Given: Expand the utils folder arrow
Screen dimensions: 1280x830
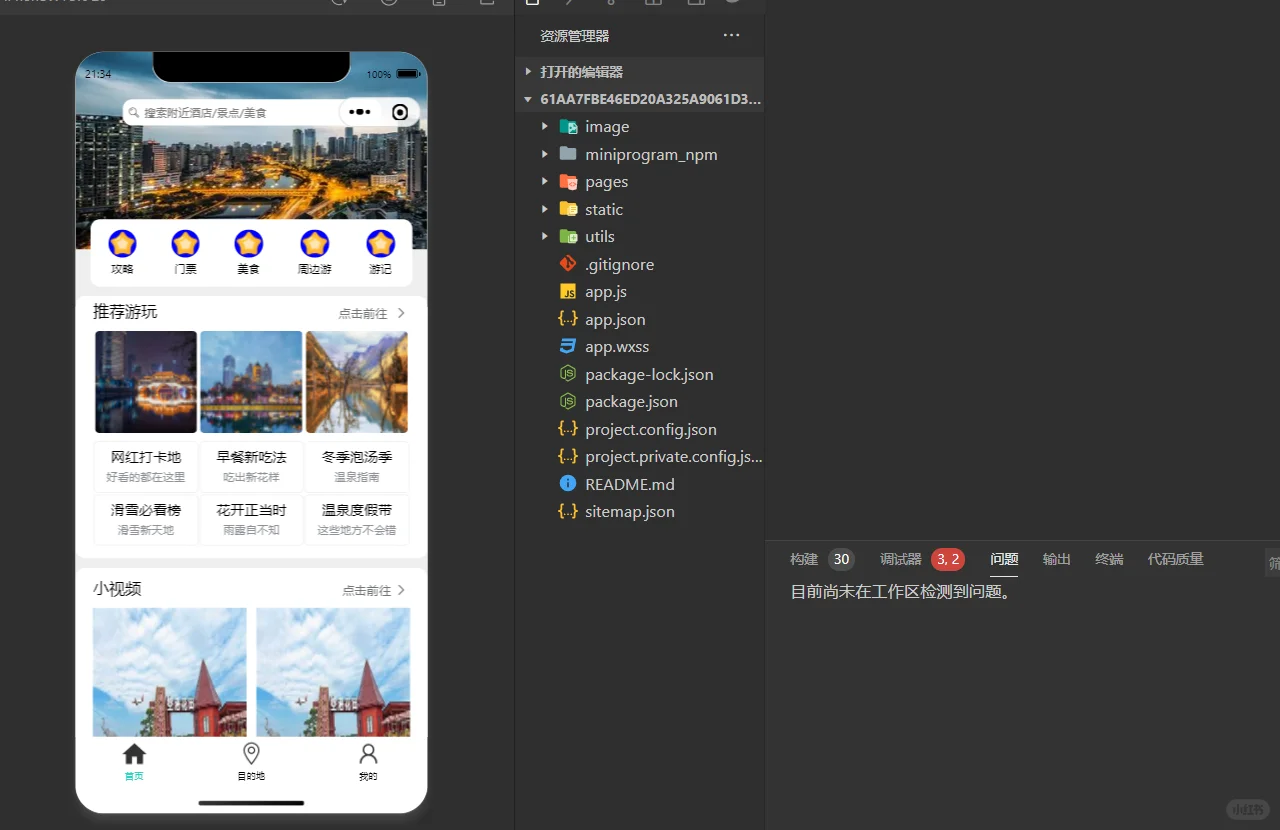Looking at the screenshot, I should (x=544, y=237).
